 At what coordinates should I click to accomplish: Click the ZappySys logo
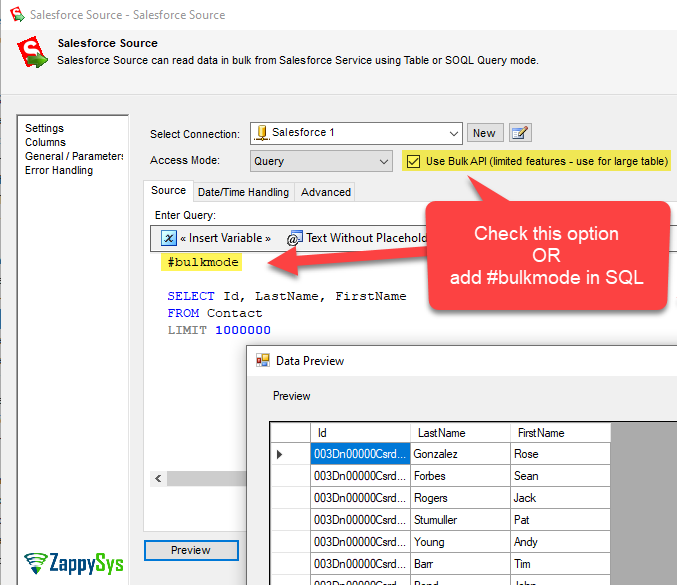[x=74, y=562]
